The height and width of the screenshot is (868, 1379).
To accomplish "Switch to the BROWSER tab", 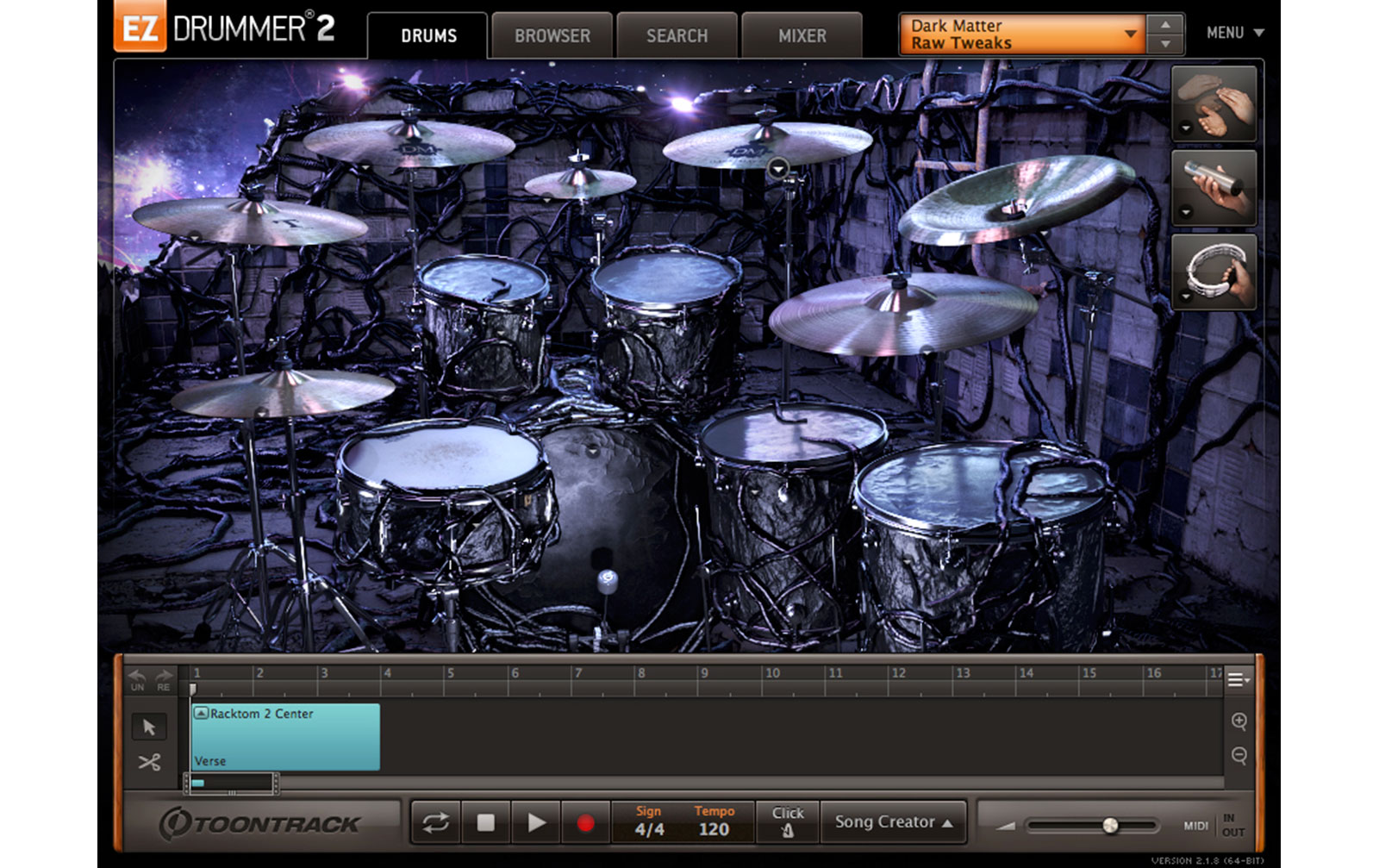I will [552, 36].
